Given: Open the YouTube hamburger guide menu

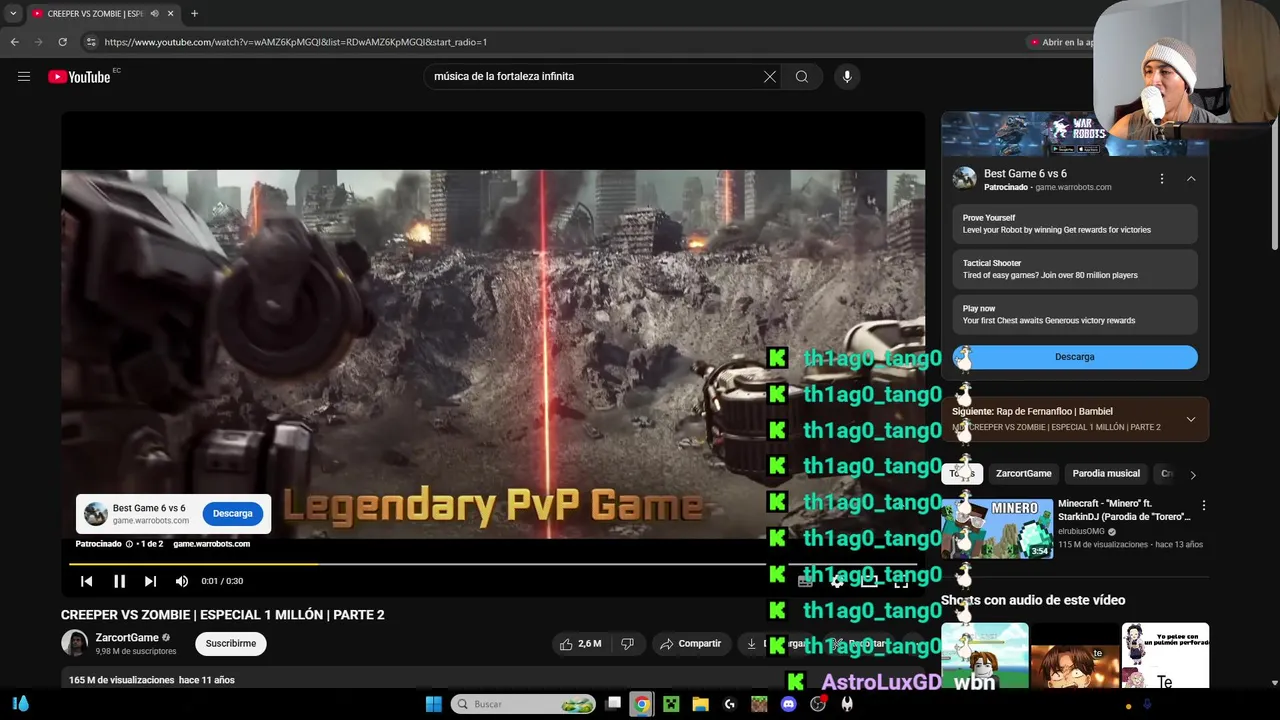Looking at the screenshot, I should (x=24, y=76).
